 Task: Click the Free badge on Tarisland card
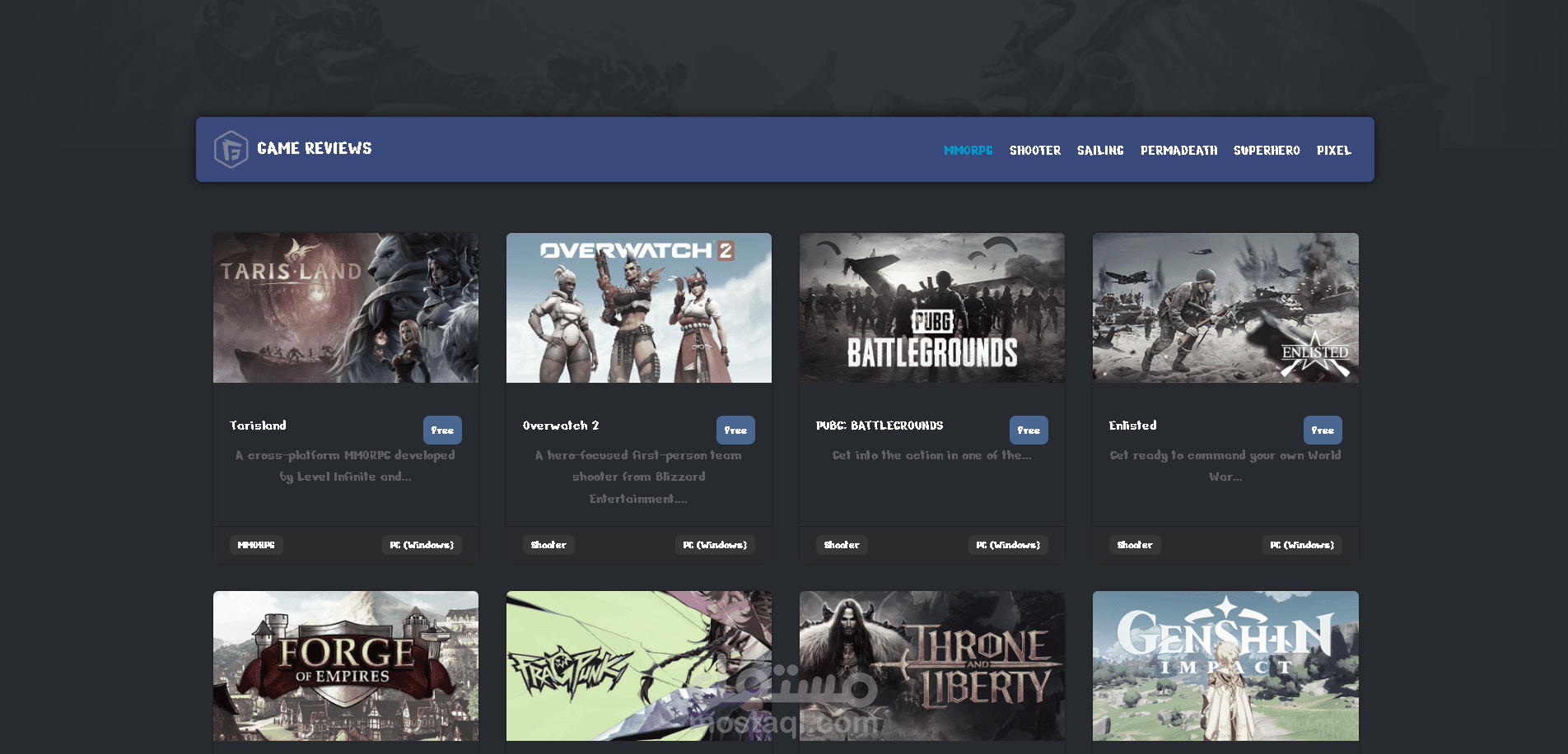[442, 431]
